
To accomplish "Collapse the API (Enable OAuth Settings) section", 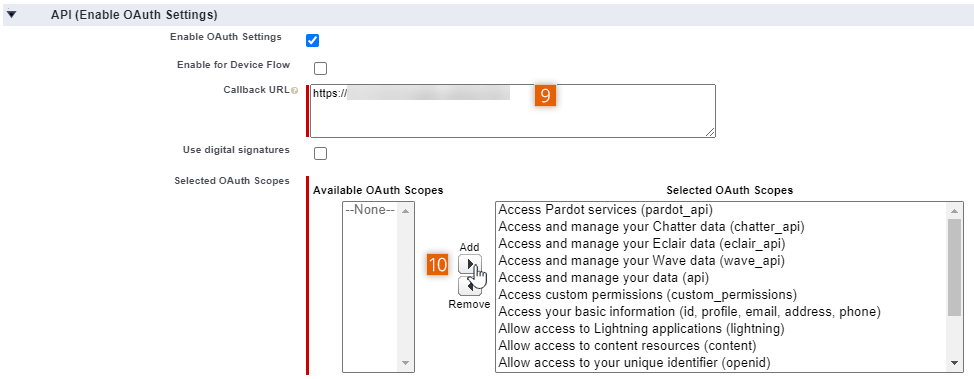I will tap(11, 14).
